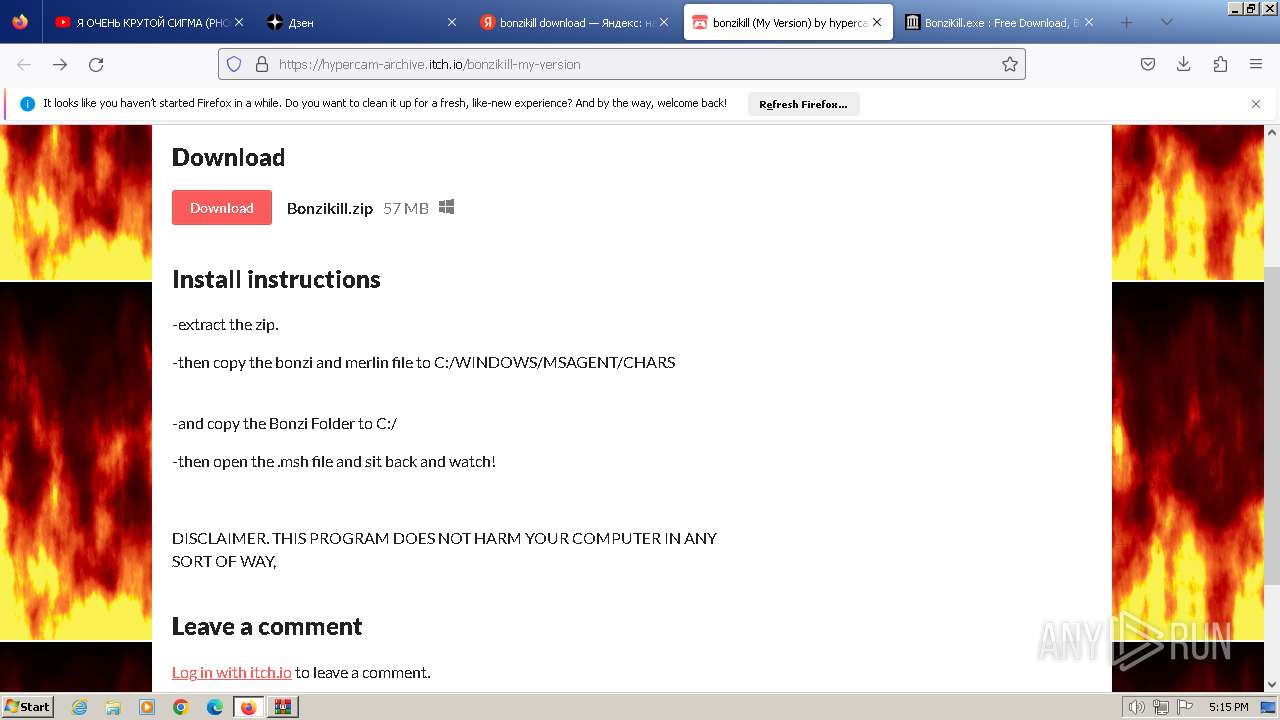Close the Яндекс search tab
1280x720 pixels.
[663, 22]
